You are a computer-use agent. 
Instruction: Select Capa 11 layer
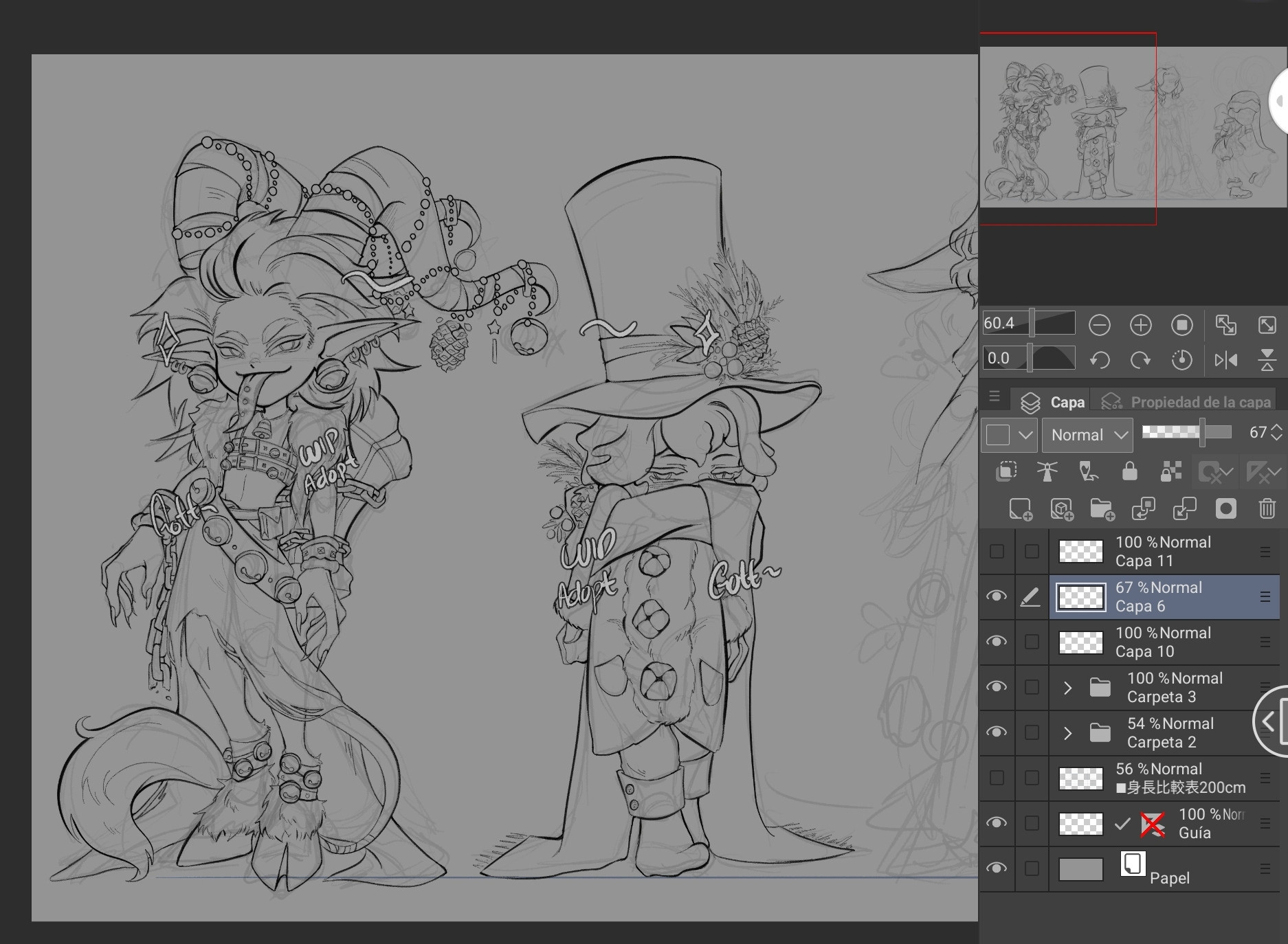(x=1164, y=551)
